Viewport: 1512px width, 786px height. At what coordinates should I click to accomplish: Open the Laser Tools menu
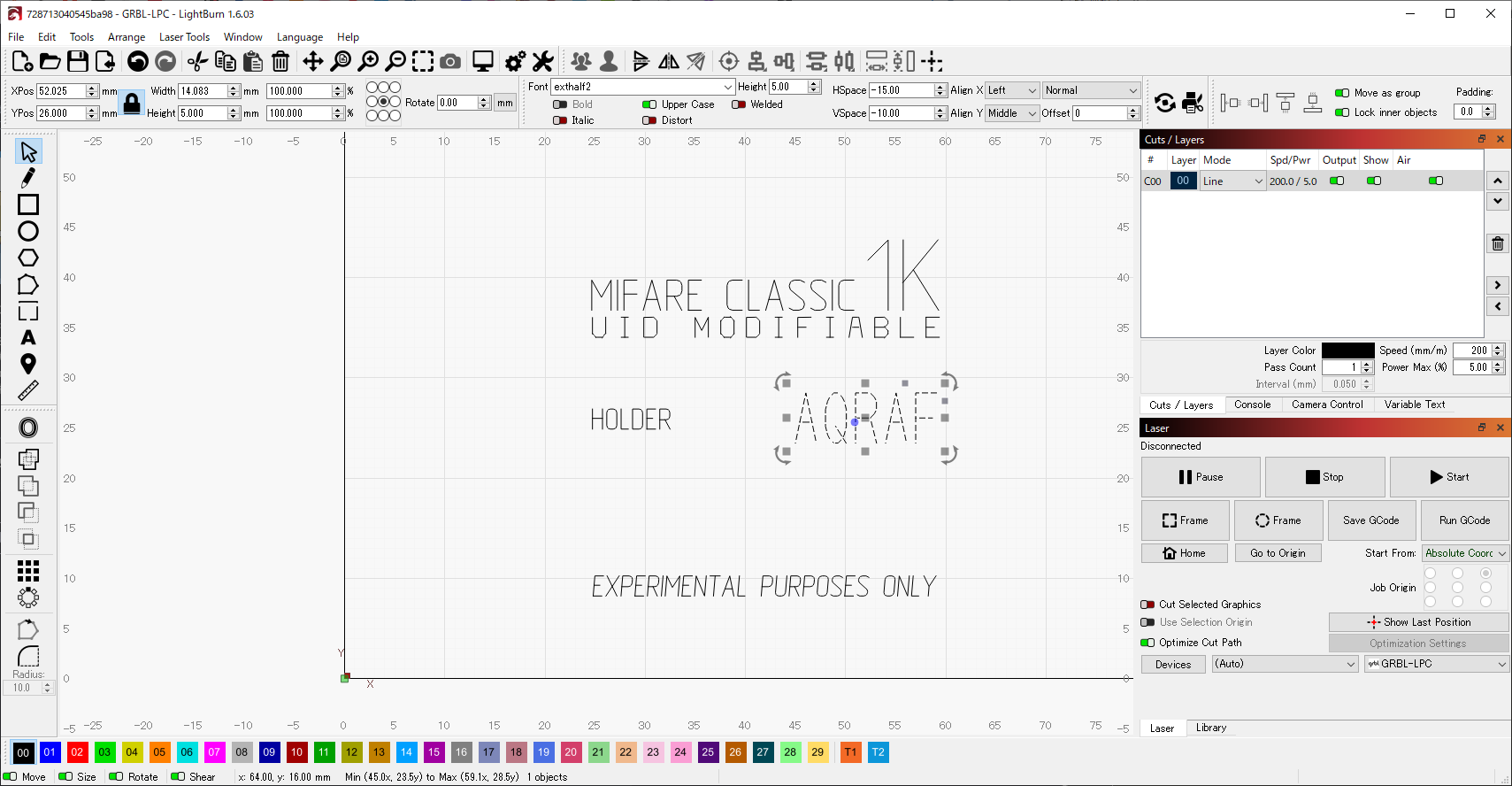184,37
